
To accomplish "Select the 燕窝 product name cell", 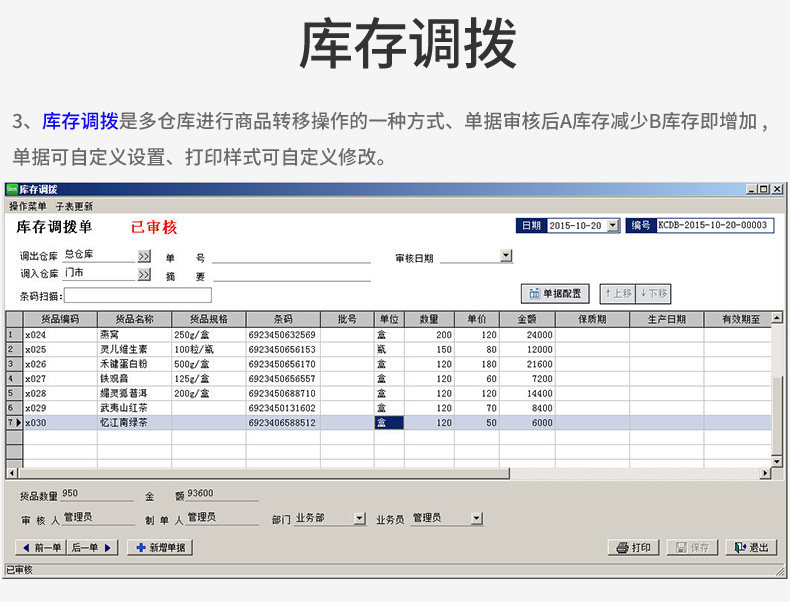I will point(134,335).
